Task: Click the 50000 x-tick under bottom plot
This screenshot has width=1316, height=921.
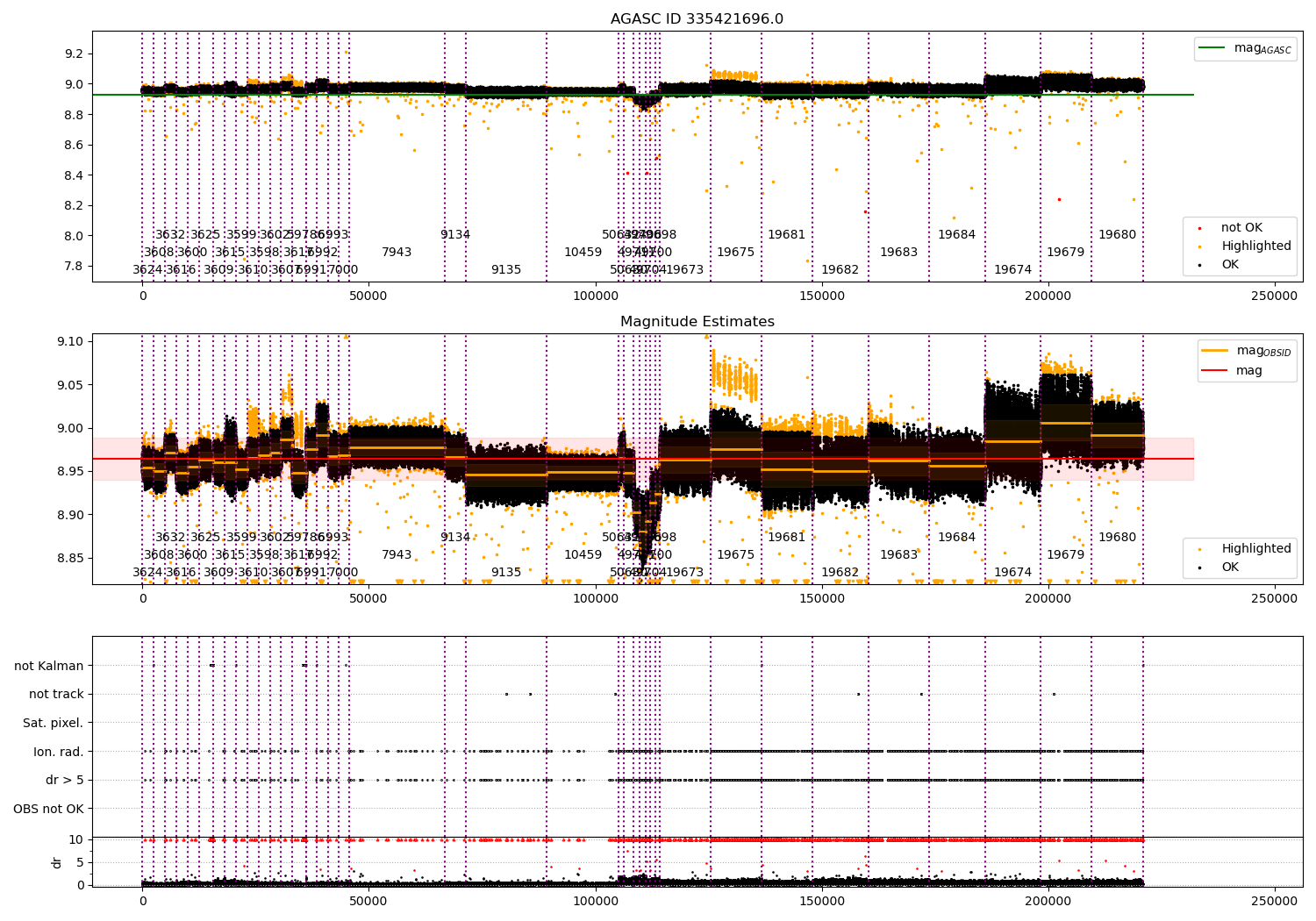Action: click(368, 902)
